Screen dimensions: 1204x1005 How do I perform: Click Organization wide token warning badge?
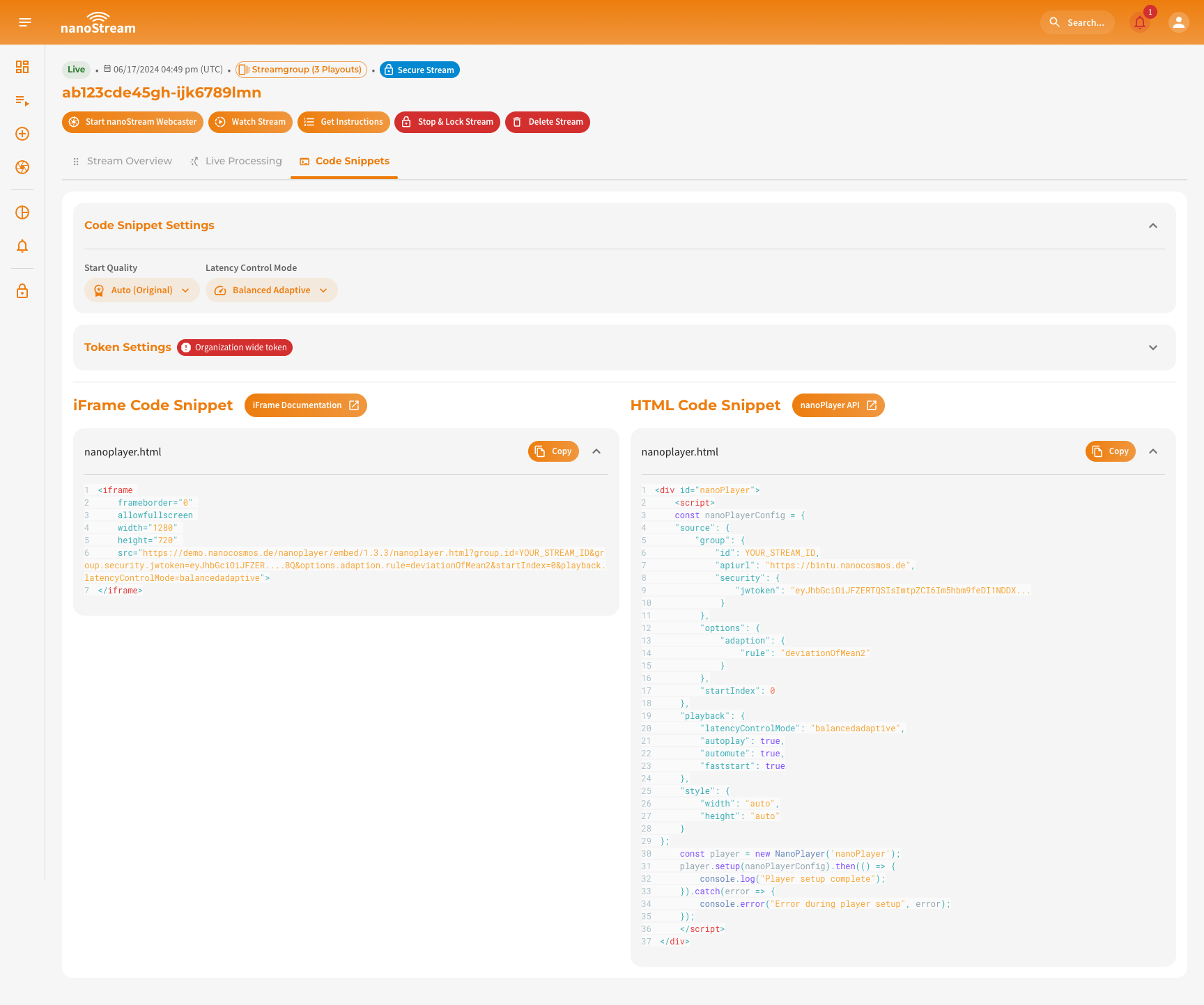point(235,348)
